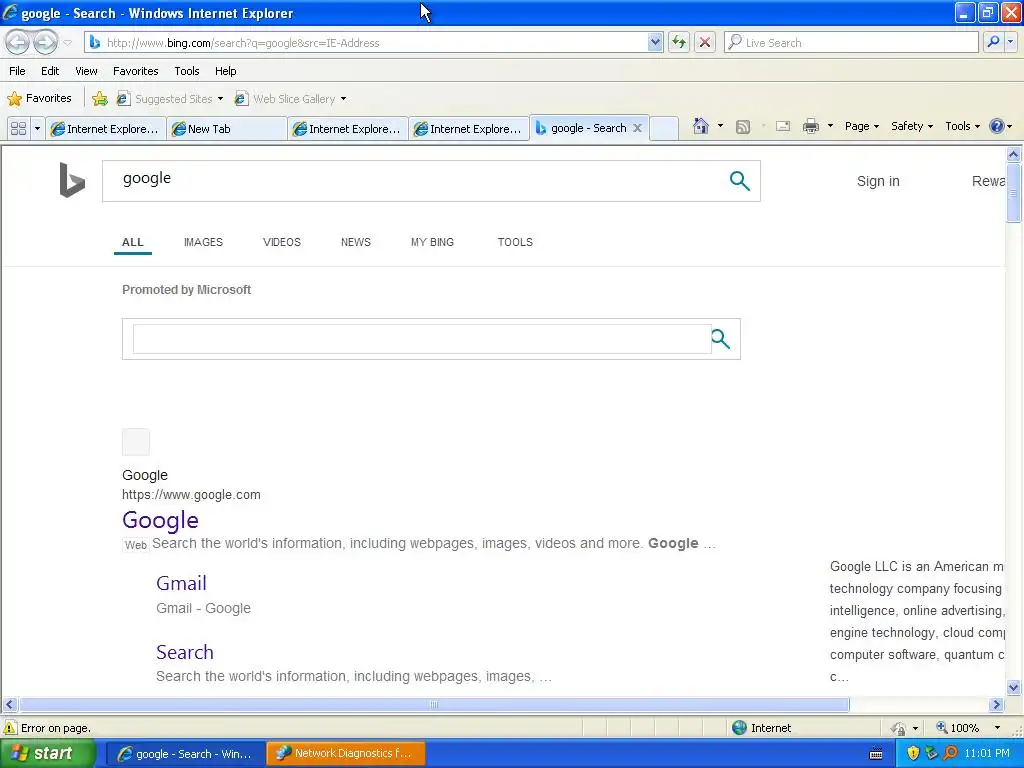Open the zoom level 100% dropdown
This screenshot has width=1024, height=768.
coord(997,728)
